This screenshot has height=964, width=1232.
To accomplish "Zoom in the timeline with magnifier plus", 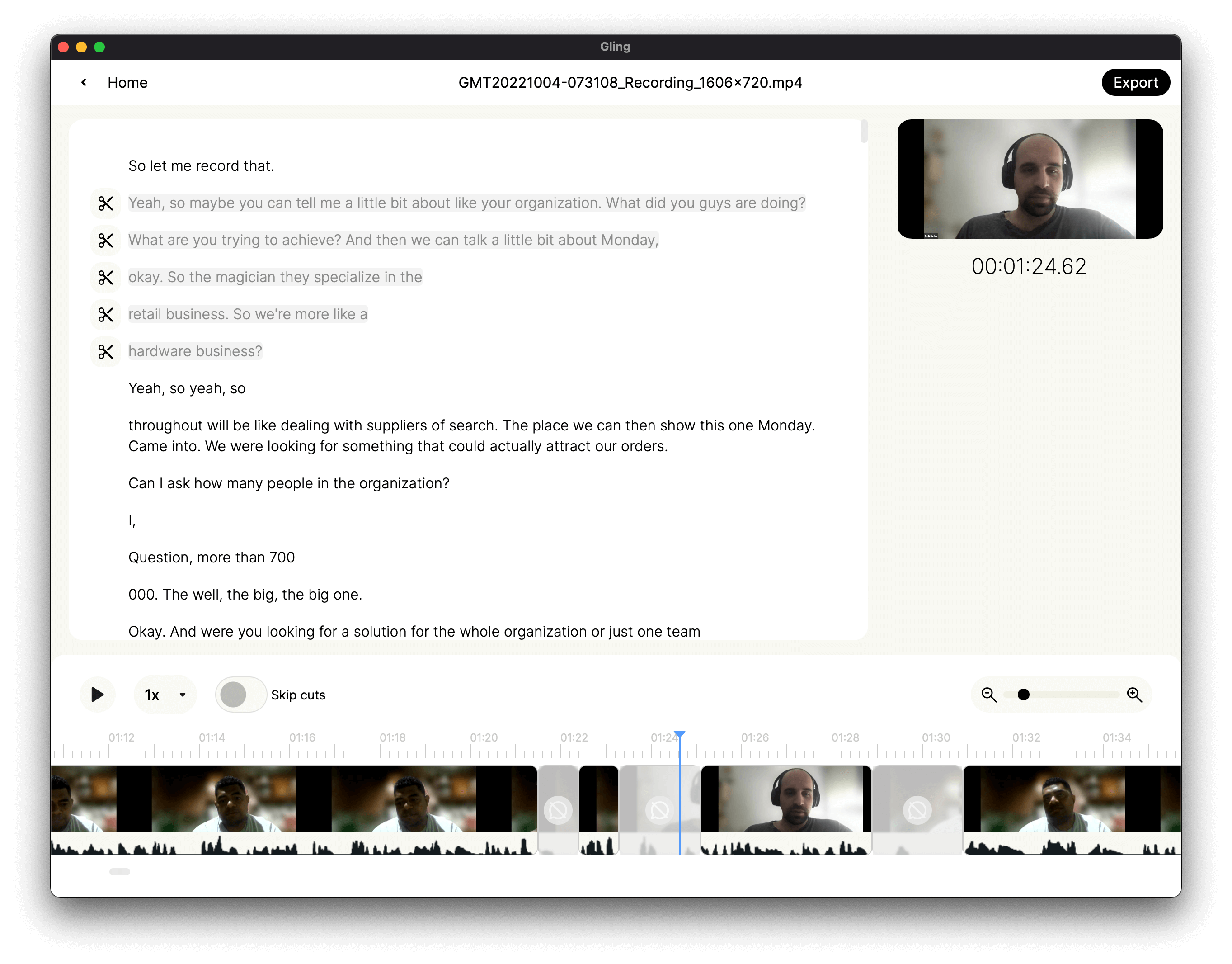I will [1134, 694].
